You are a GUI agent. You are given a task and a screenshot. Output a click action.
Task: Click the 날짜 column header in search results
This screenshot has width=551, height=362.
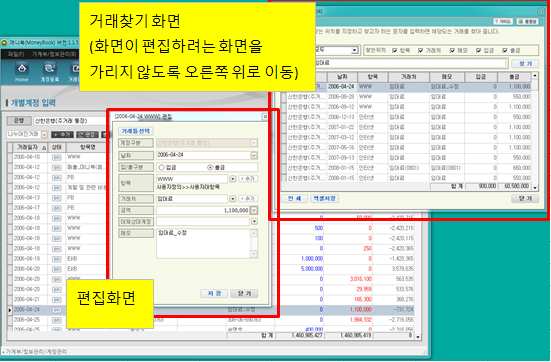coord(342,77)
